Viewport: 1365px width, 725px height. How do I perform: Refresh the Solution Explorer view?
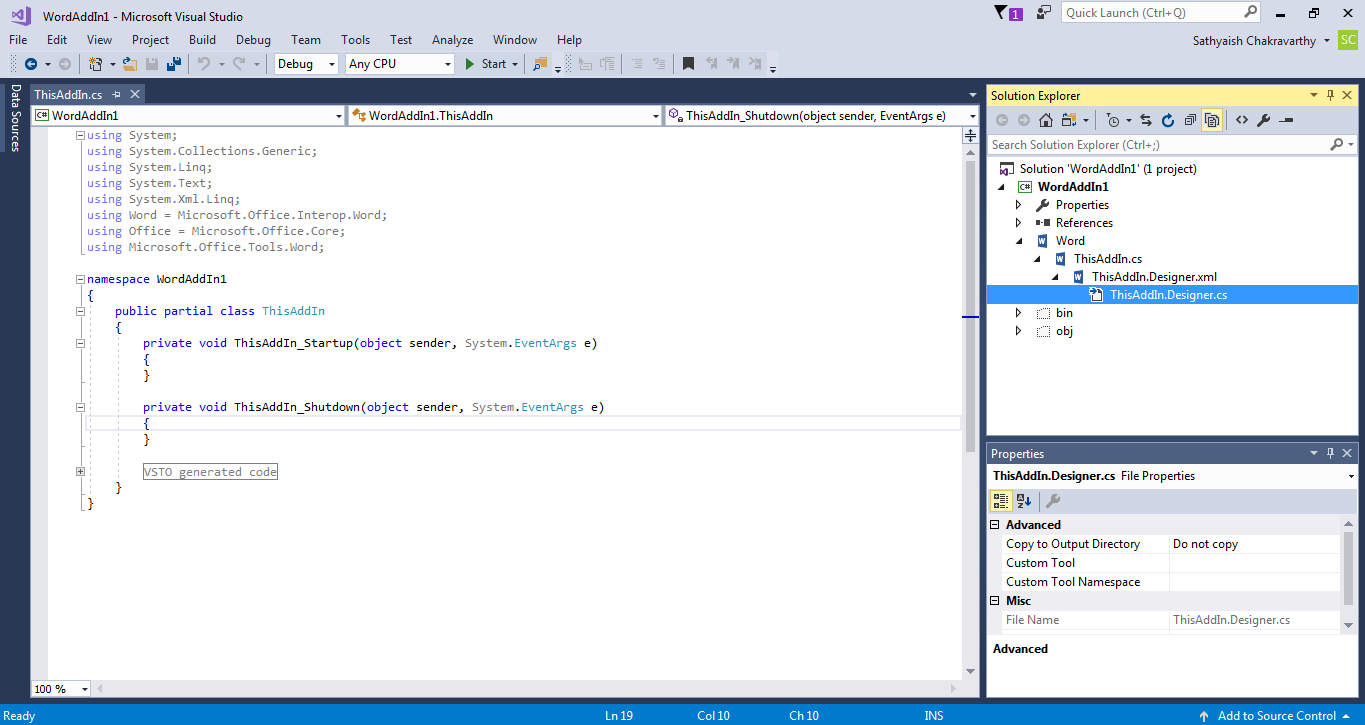(1168, 120)
